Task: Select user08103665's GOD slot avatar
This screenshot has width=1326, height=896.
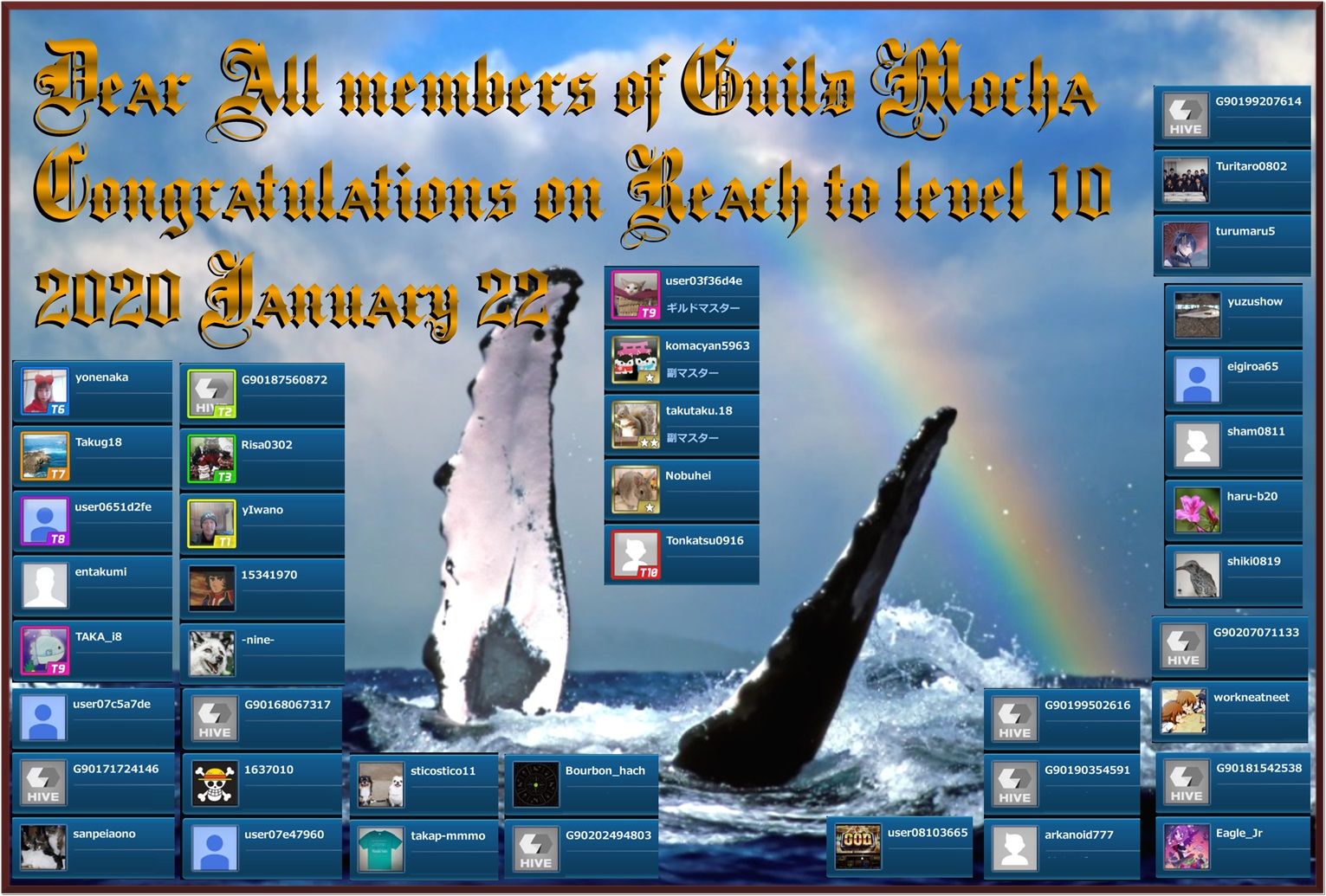Action: pyautogui.click(x=858, y=848)
